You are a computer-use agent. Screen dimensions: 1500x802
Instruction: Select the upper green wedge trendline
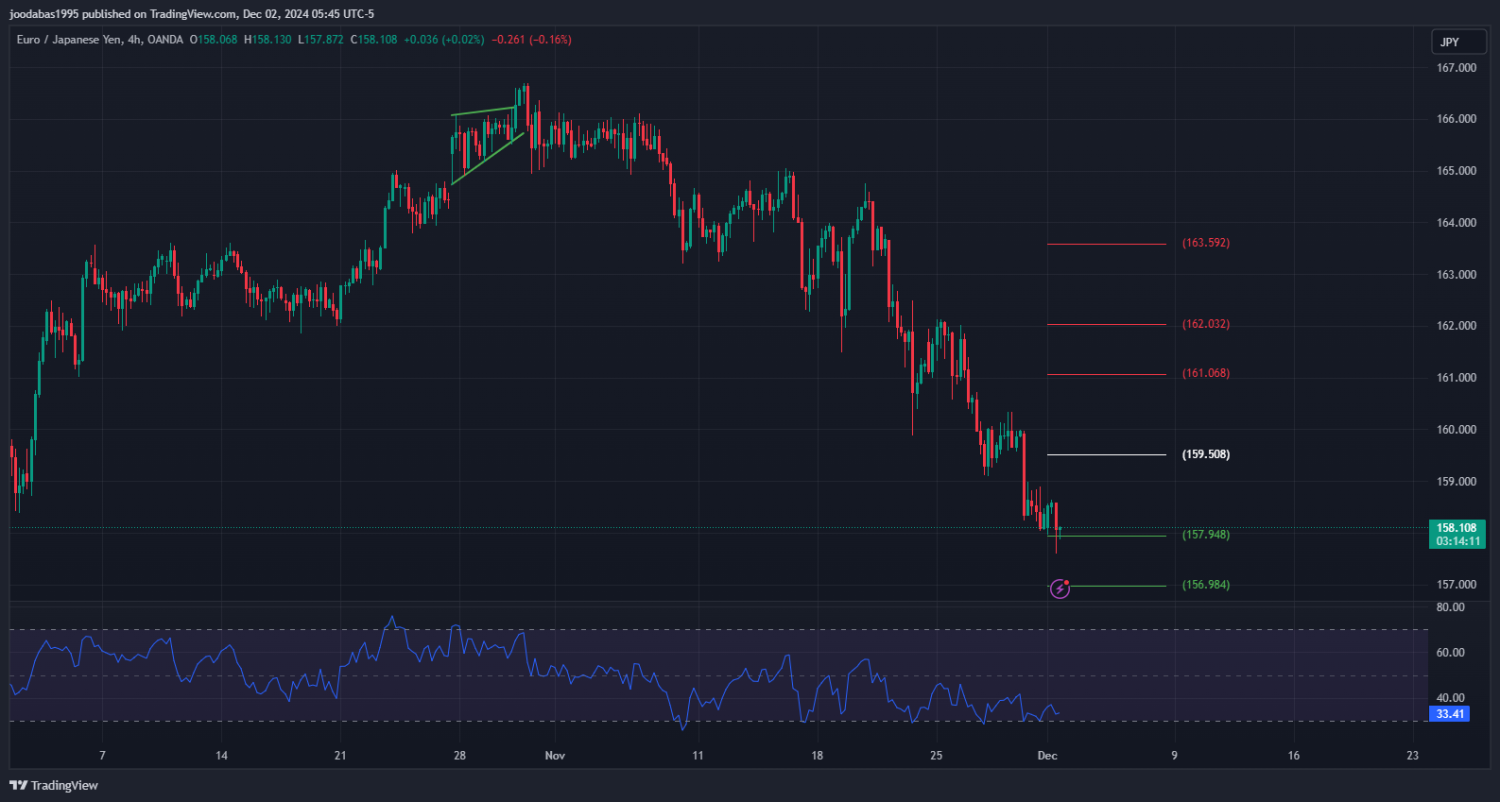coord(484,110)
